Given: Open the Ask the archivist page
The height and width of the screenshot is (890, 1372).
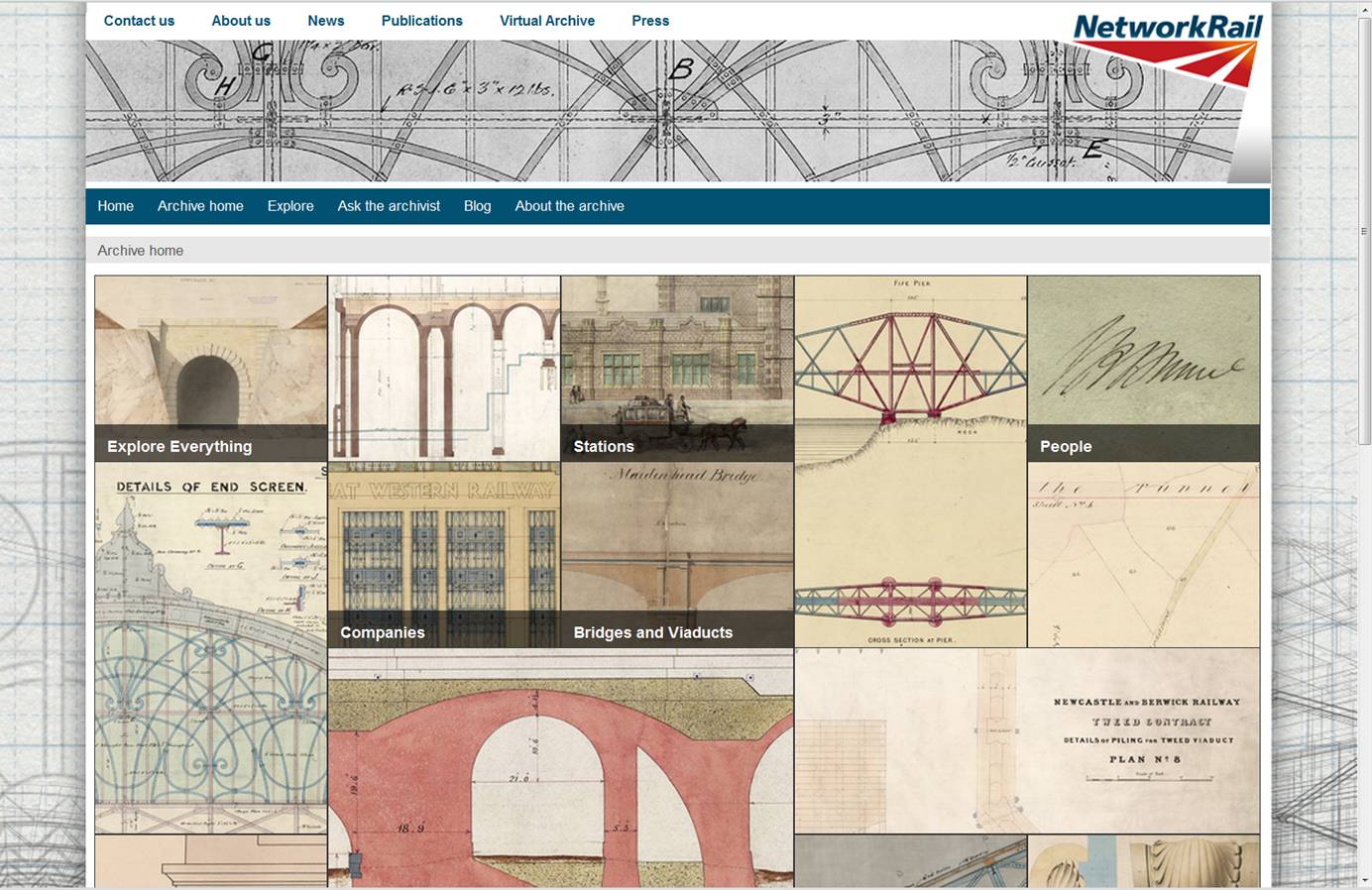Looking at the screenshot, I should pyautogui.click(x=389, y=205).
